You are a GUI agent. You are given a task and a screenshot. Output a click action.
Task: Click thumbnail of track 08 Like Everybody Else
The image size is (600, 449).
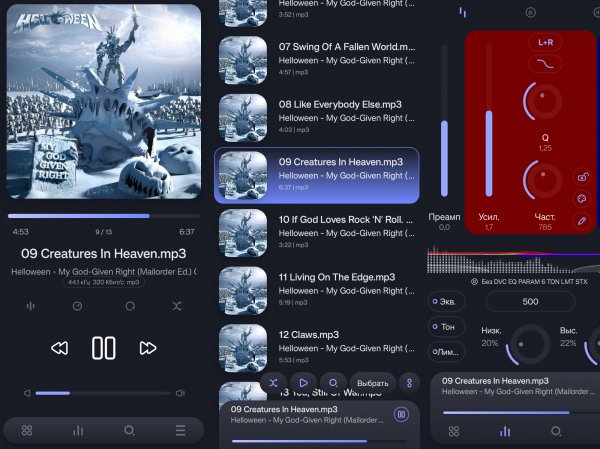click(x=243, y=118)
